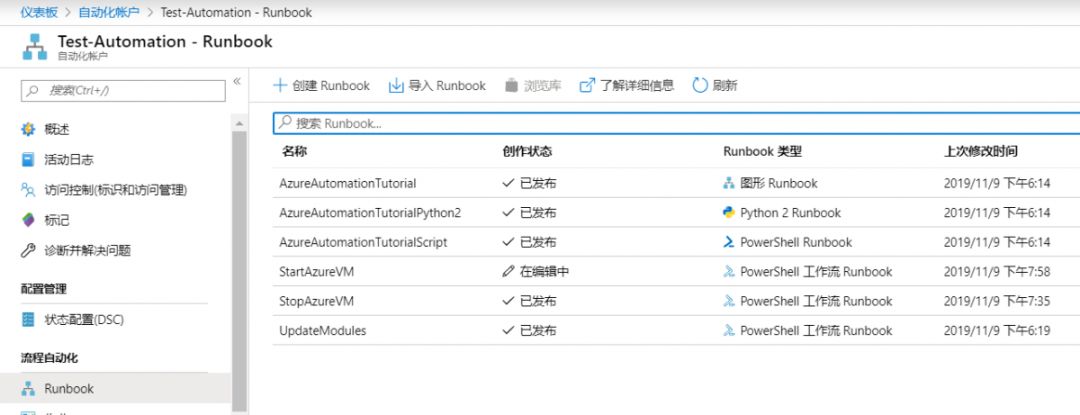Click the sidebar 搜索(Ctrl+/) field
The image size is (1080, 415).
tap(123, 91)
